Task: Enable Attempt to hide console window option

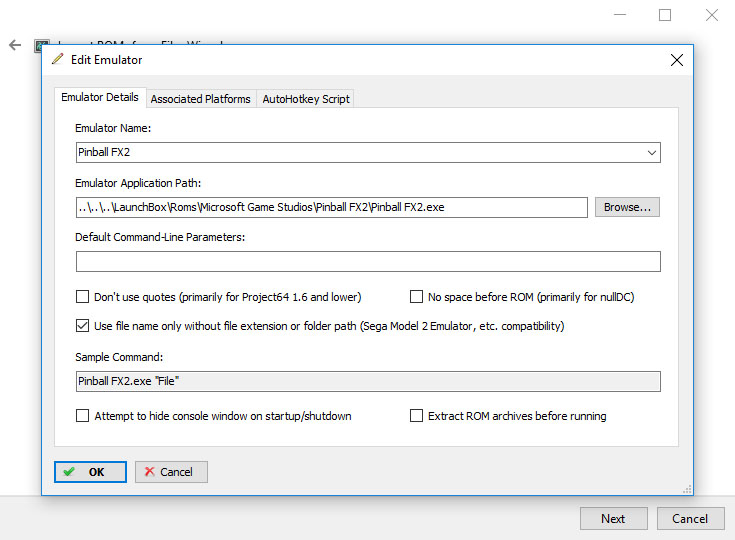Action: 82,416
